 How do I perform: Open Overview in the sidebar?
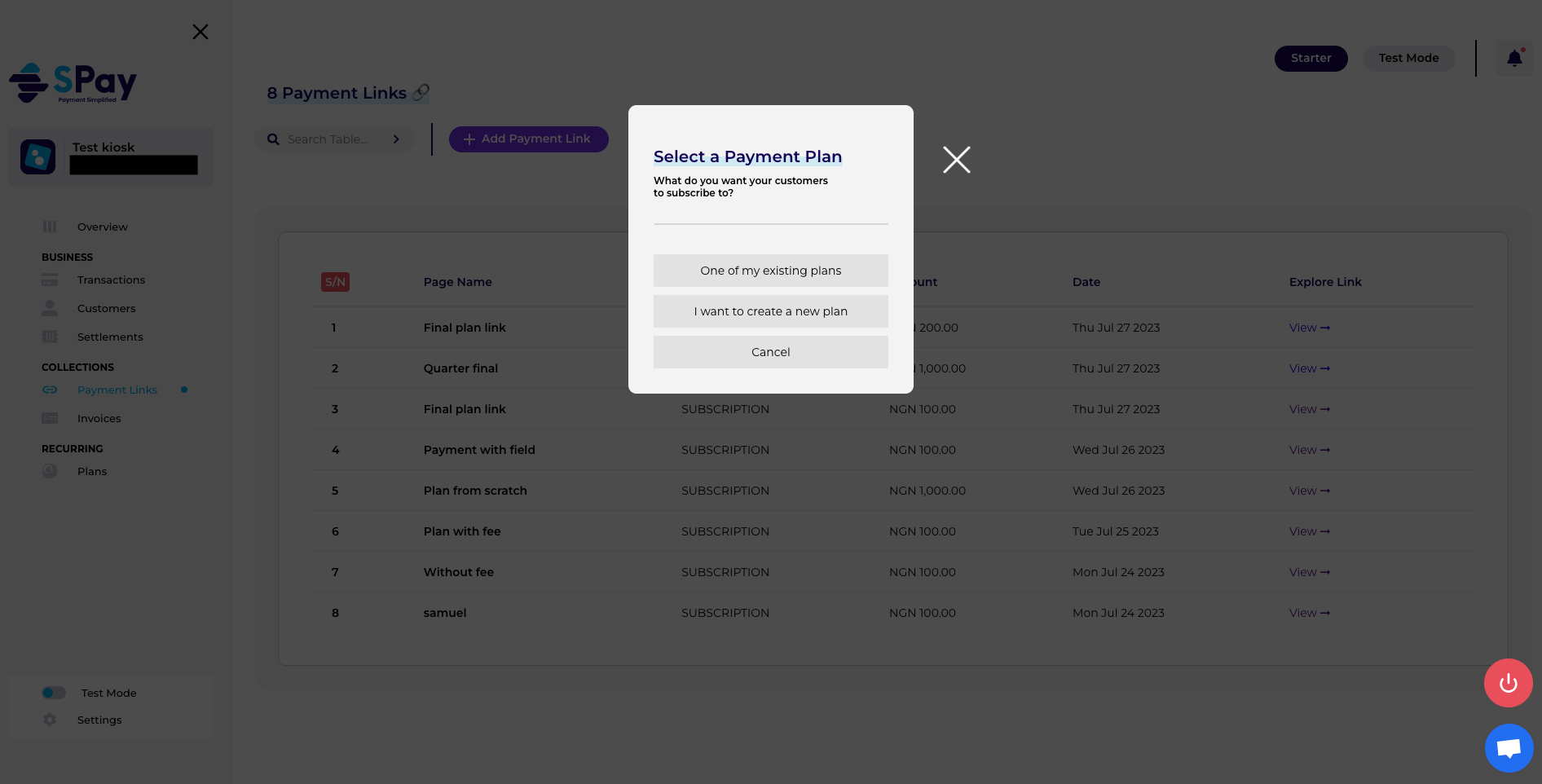(103, 227)
